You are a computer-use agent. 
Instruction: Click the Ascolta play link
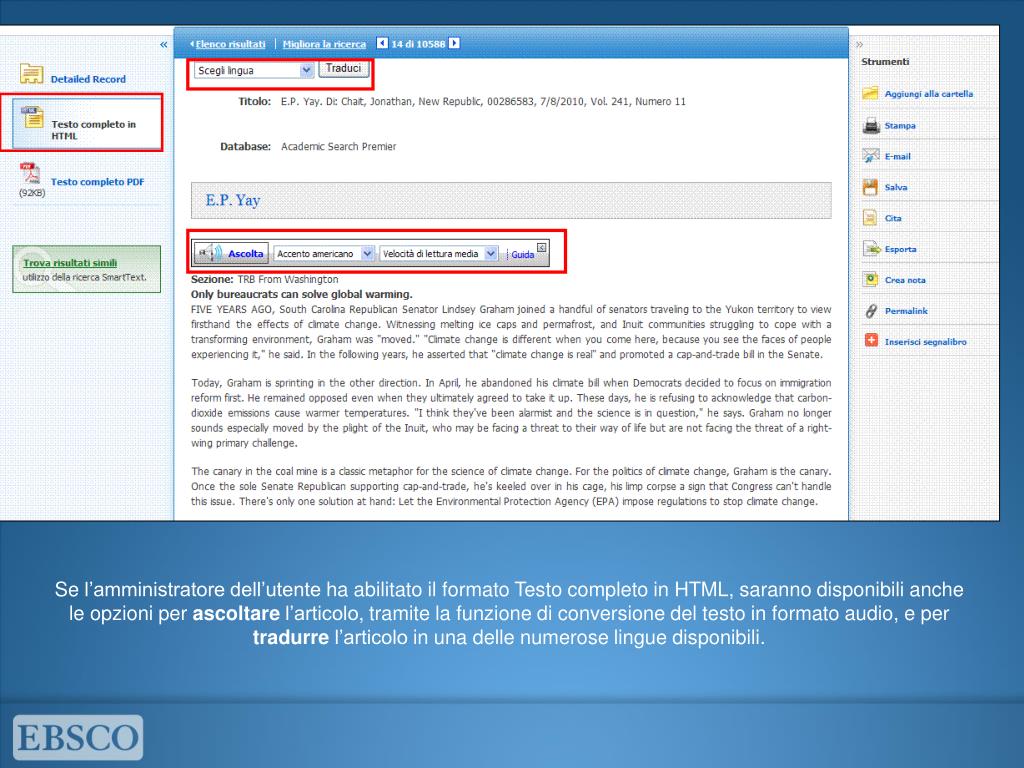click(x=246, y=253)
